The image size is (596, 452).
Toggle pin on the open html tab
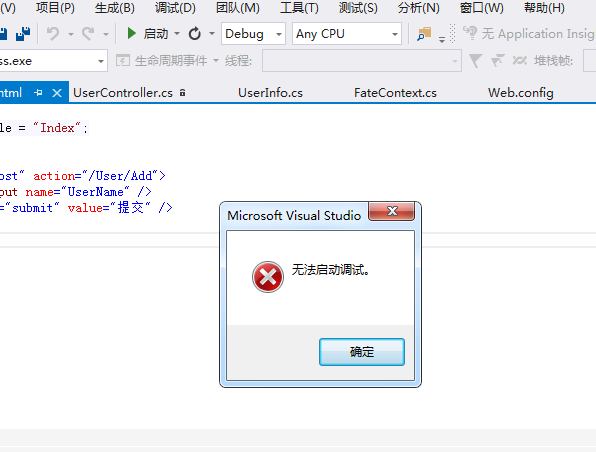click(38, 92)
